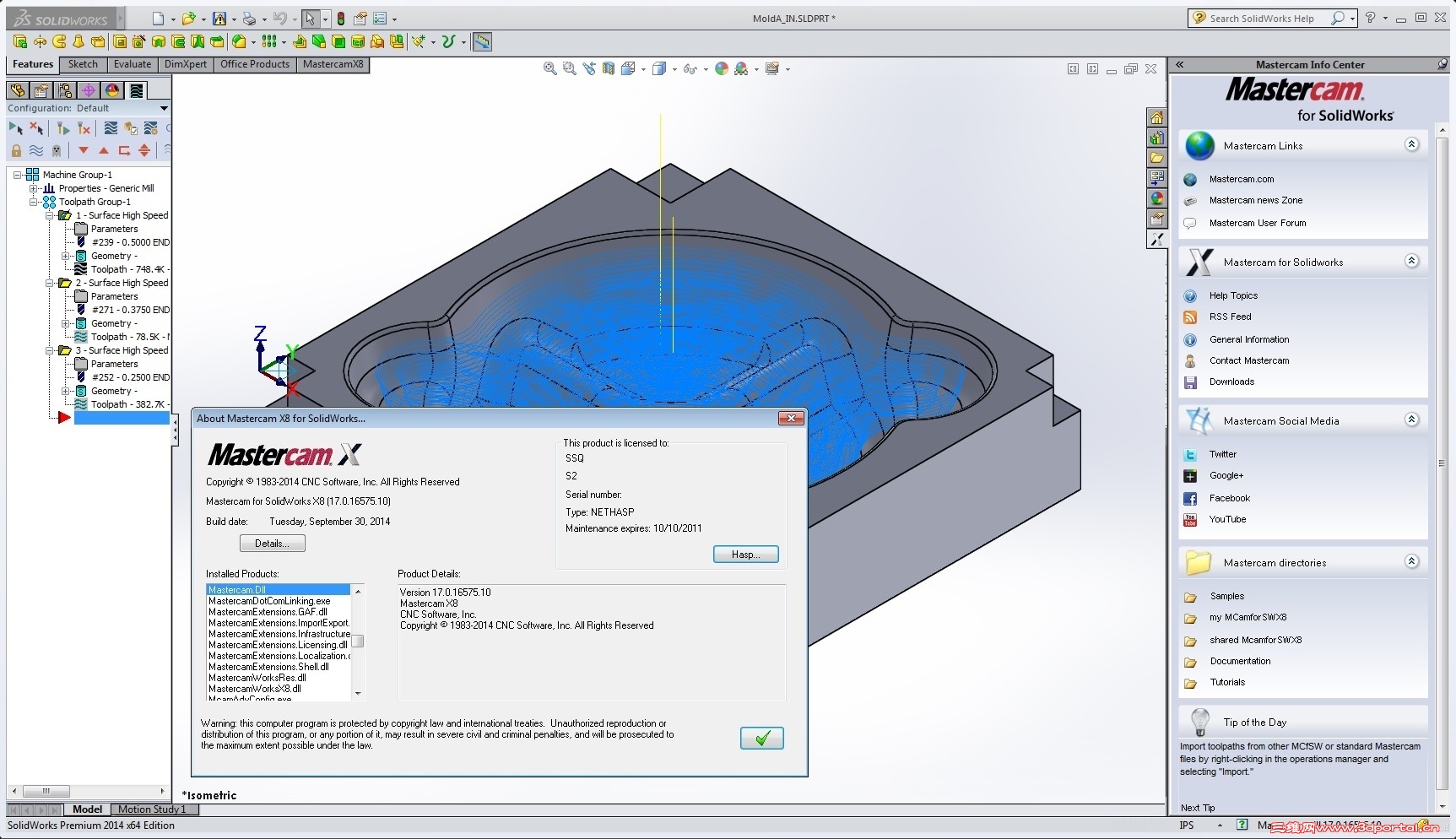
Task: Click the Hasp... button
Action: tap(745, 555)
